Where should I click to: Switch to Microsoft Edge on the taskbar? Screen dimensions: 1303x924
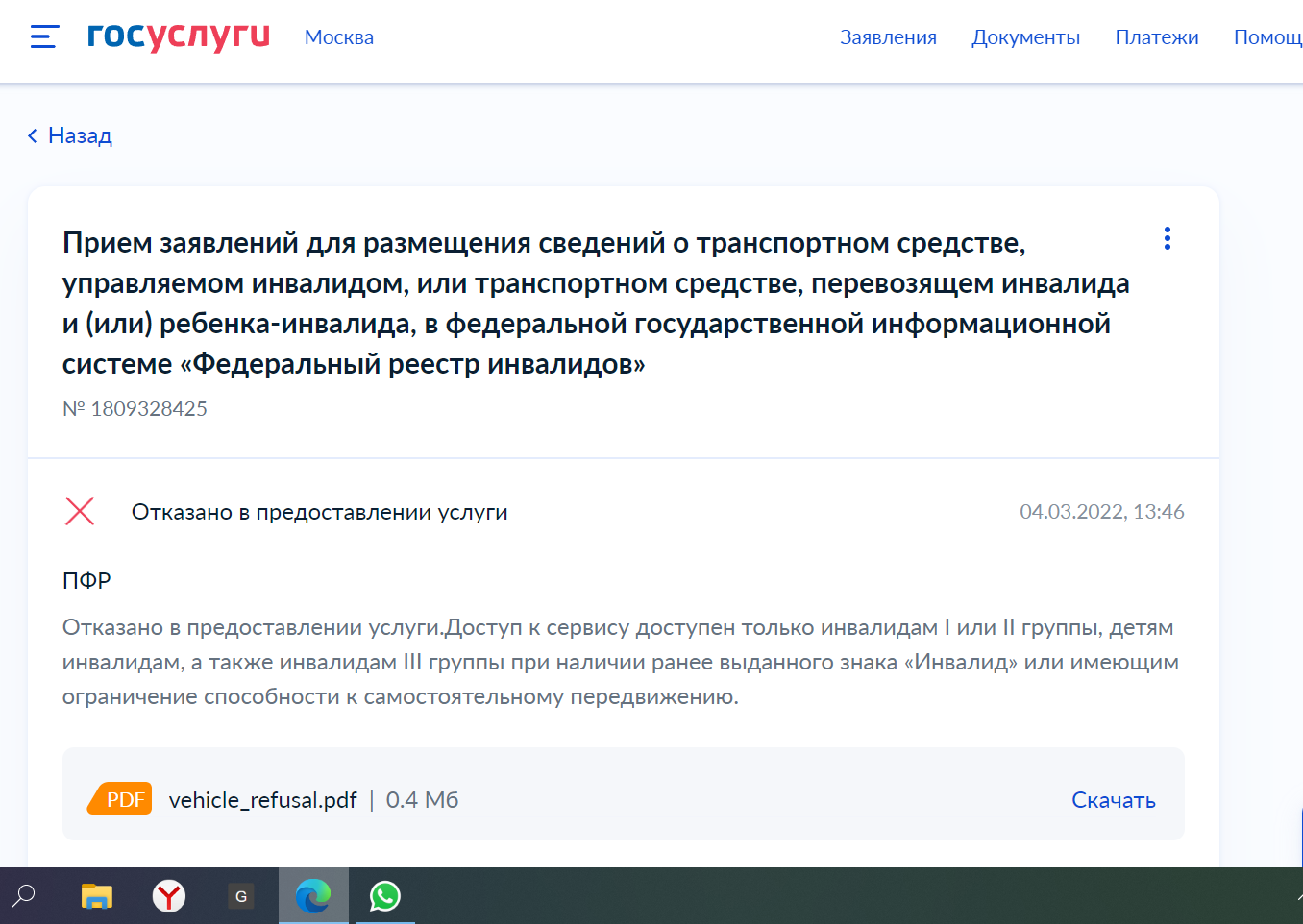coord(313,896)
